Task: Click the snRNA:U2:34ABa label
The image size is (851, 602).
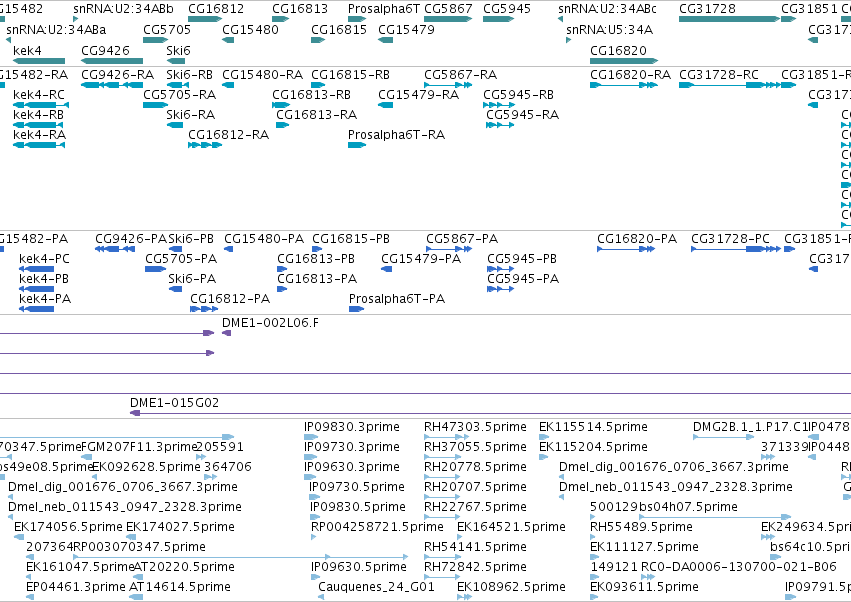Action: pyautogui.click(x=56, y=29)
